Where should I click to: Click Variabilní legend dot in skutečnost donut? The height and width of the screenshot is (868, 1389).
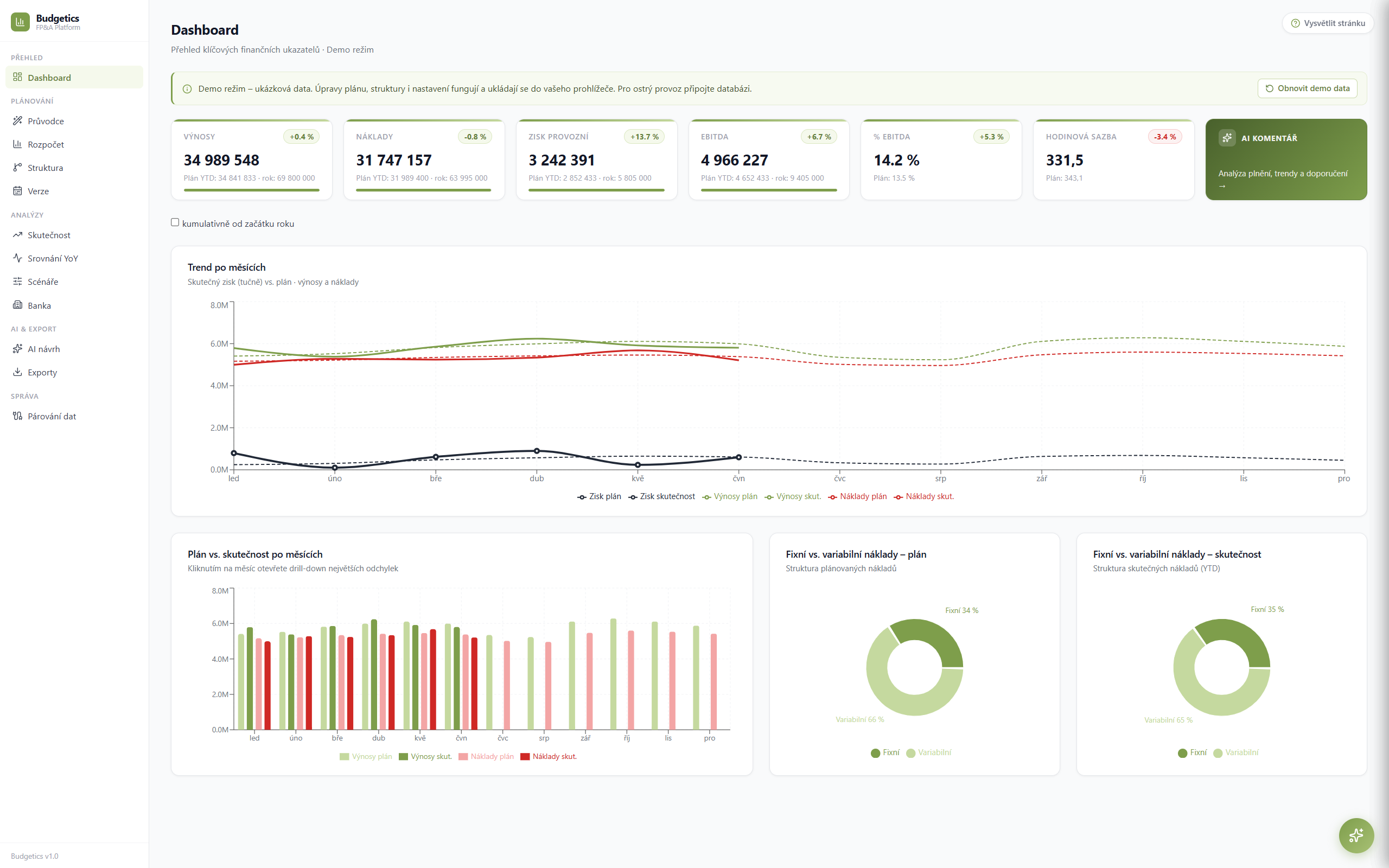(x=1218, y=753)
